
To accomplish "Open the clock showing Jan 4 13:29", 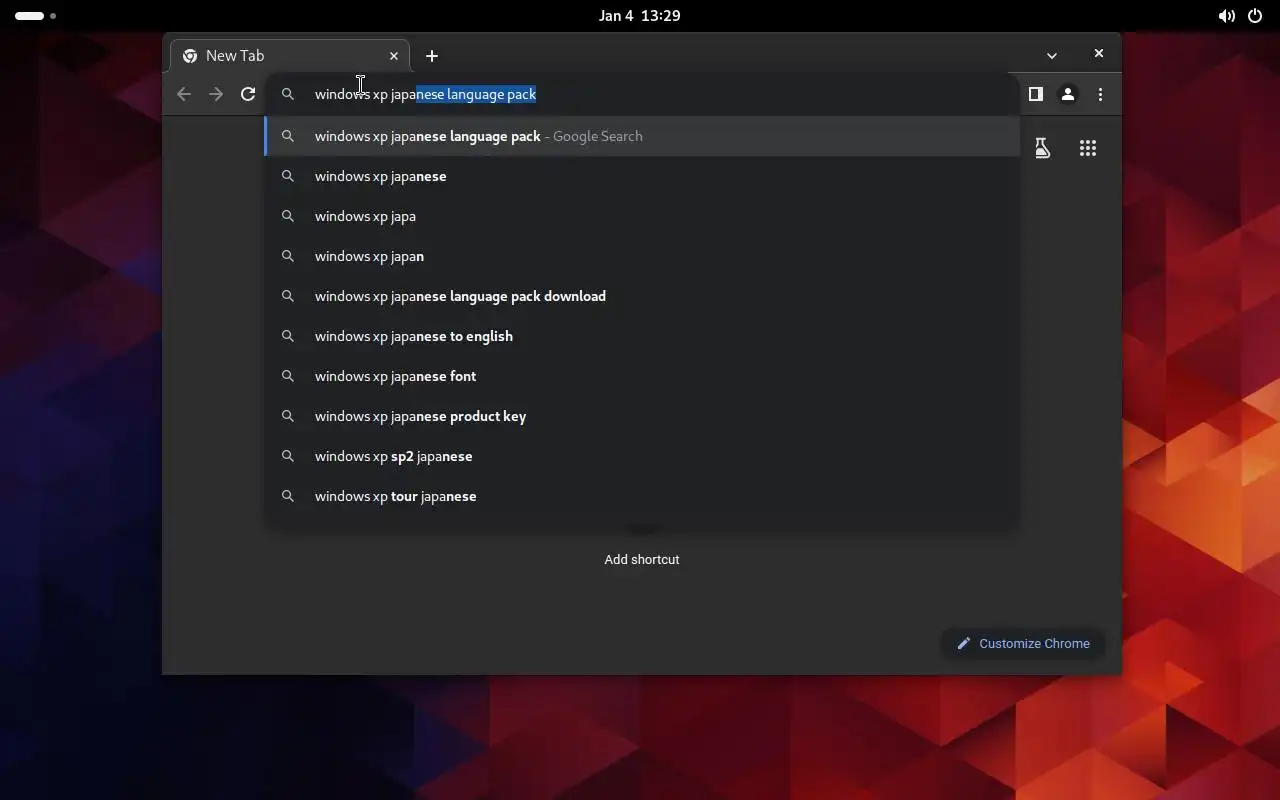I will click(640, 15).
